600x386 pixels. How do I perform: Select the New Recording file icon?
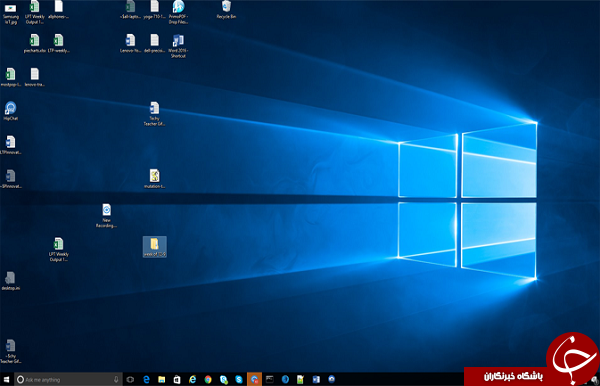pyautogui.click(x=106, y=215)
